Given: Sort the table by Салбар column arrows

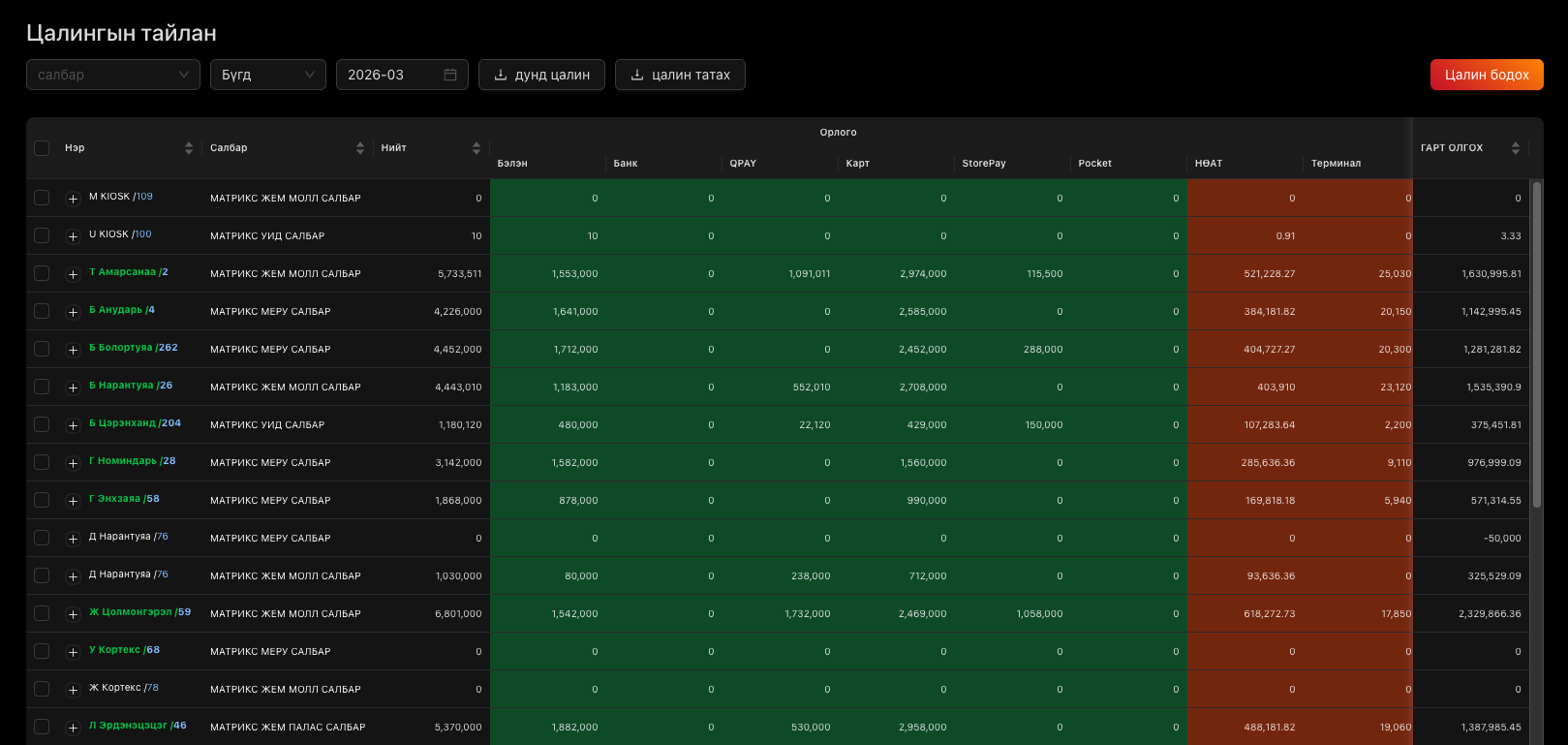Looking at the screenshot, I should pyautogui.click(x=360, y=148).
